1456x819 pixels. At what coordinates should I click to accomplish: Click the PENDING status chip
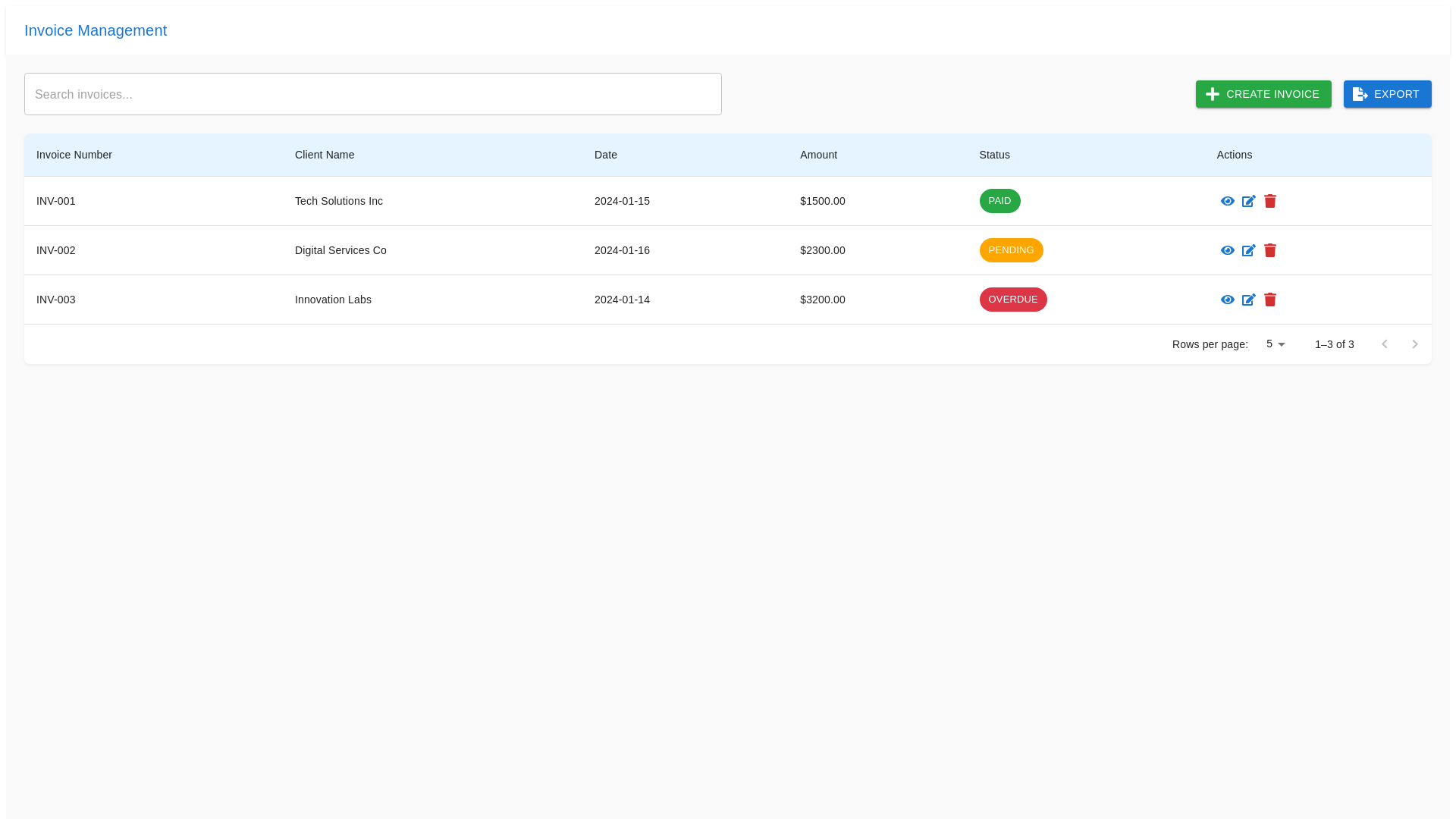pyautogui.click(x=1011, y=250)
